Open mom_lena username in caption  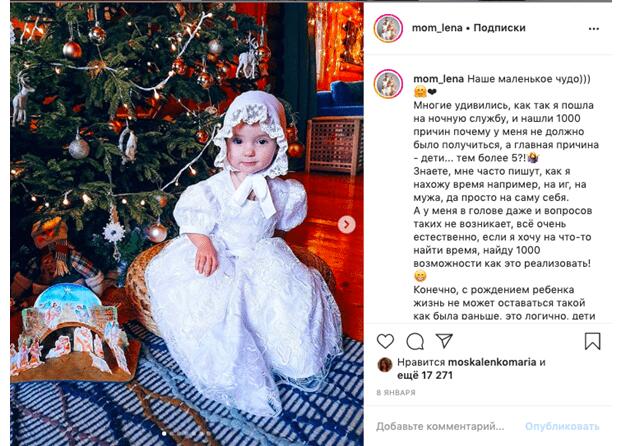click(438, 78)
